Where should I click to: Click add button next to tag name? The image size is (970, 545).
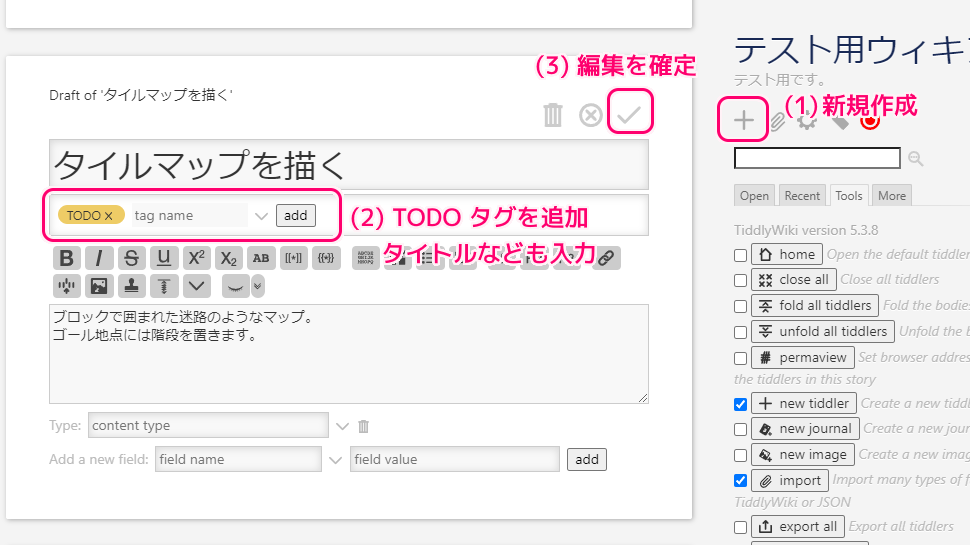(x=296, y=215)
